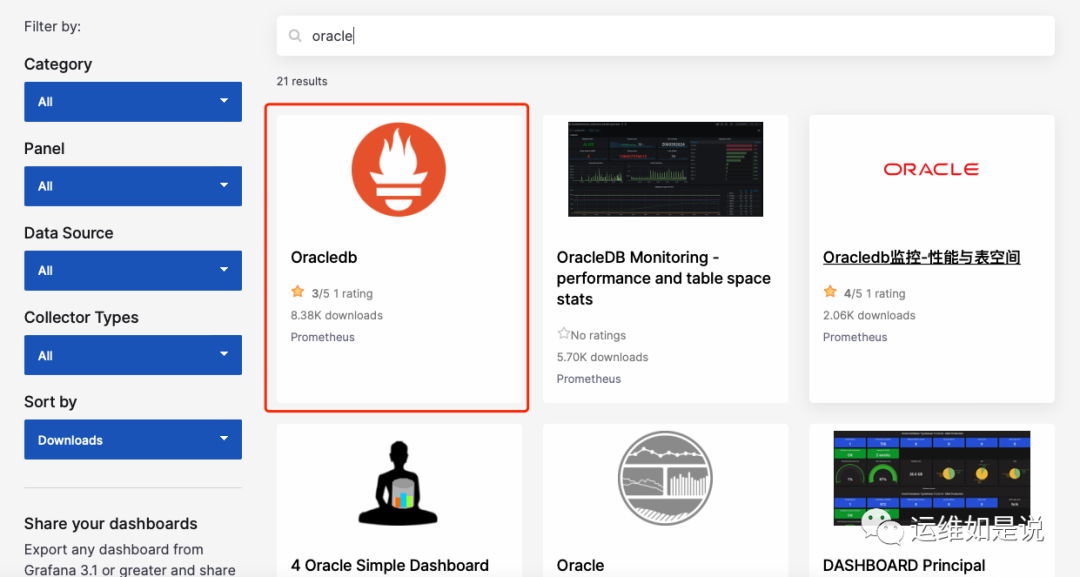1080x577 pixels.
Task: Click the red Oracle logo image
Action: click(931, 170)
